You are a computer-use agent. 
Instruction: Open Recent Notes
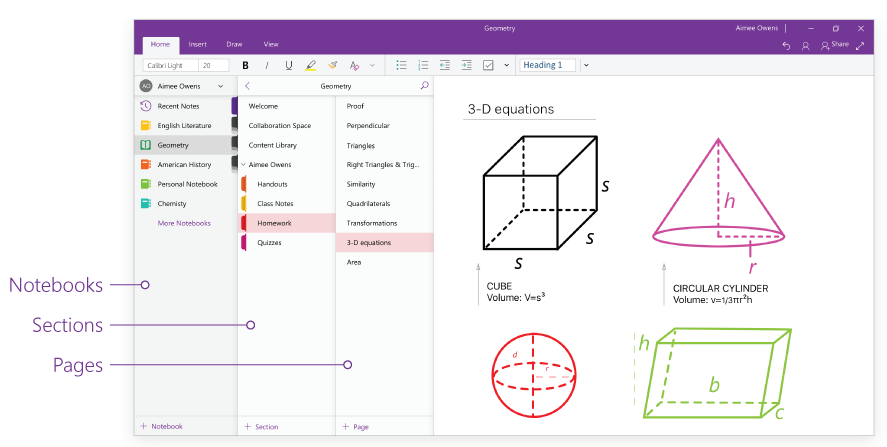[186, 106]
